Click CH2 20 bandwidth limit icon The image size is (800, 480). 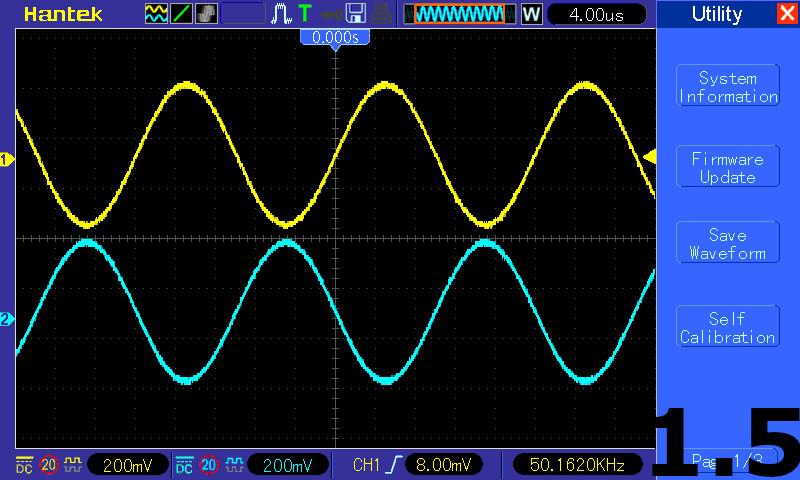[x=208, y=464]
